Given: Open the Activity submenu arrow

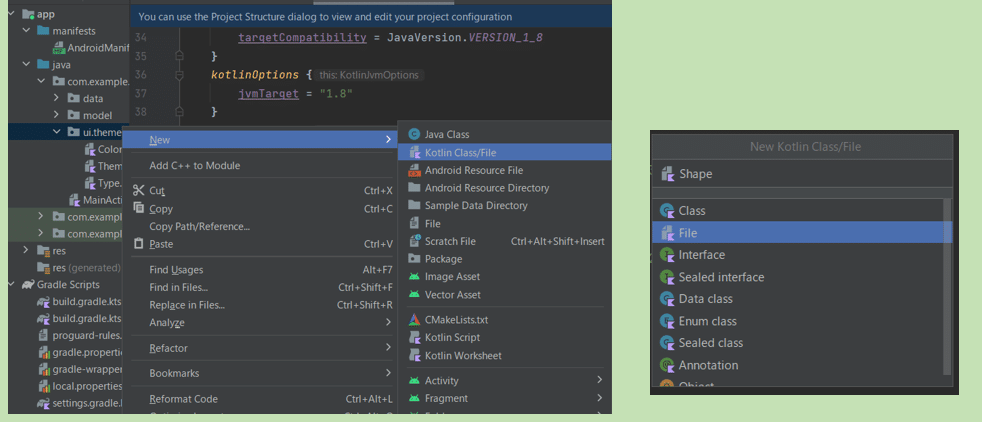Looking at the screenshot, I should tap(599, 380).
